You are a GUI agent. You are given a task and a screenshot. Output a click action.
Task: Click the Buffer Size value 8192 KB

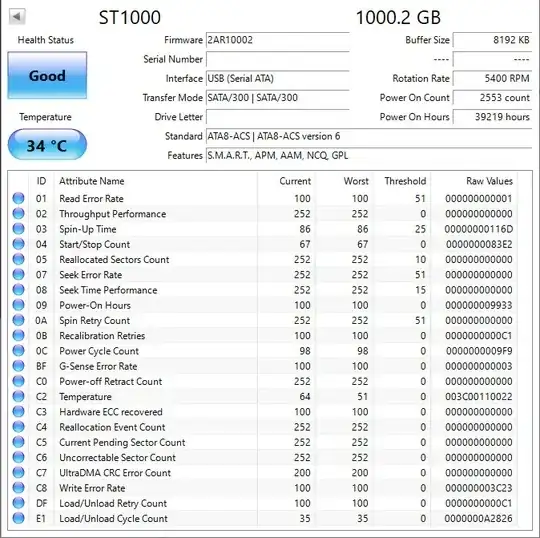click(492, 40)
